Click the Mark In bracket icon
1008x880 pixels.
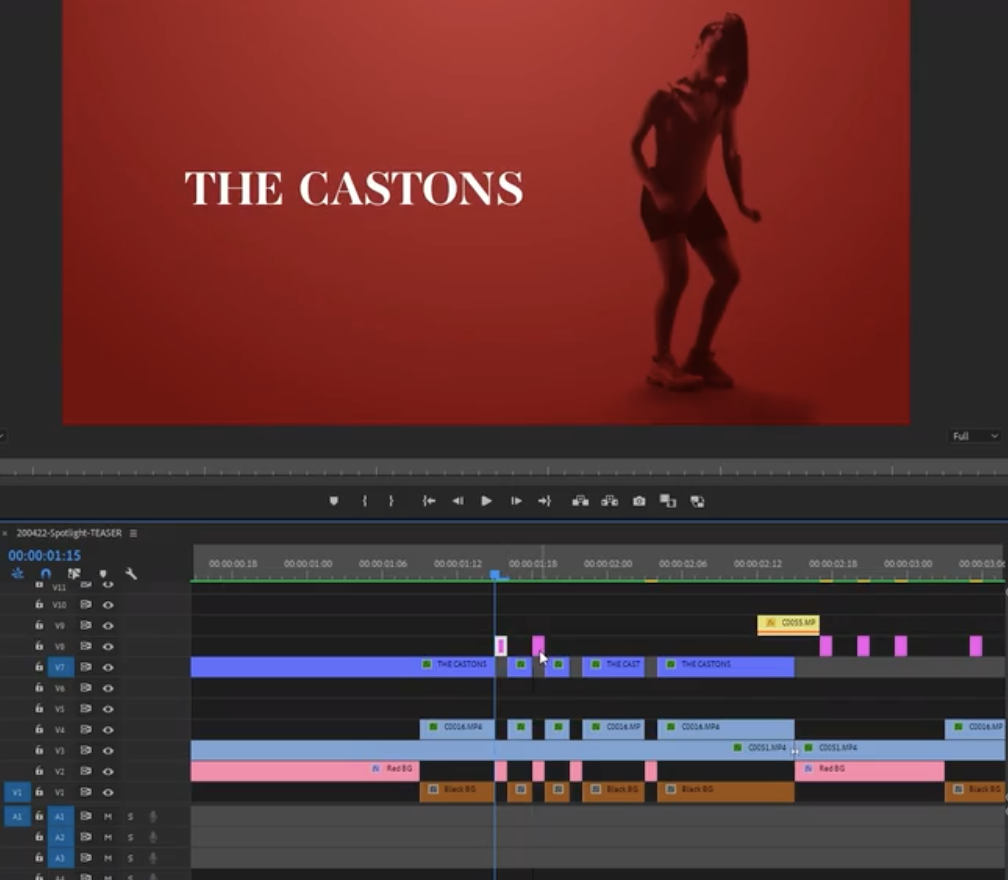tap(364, 501)
